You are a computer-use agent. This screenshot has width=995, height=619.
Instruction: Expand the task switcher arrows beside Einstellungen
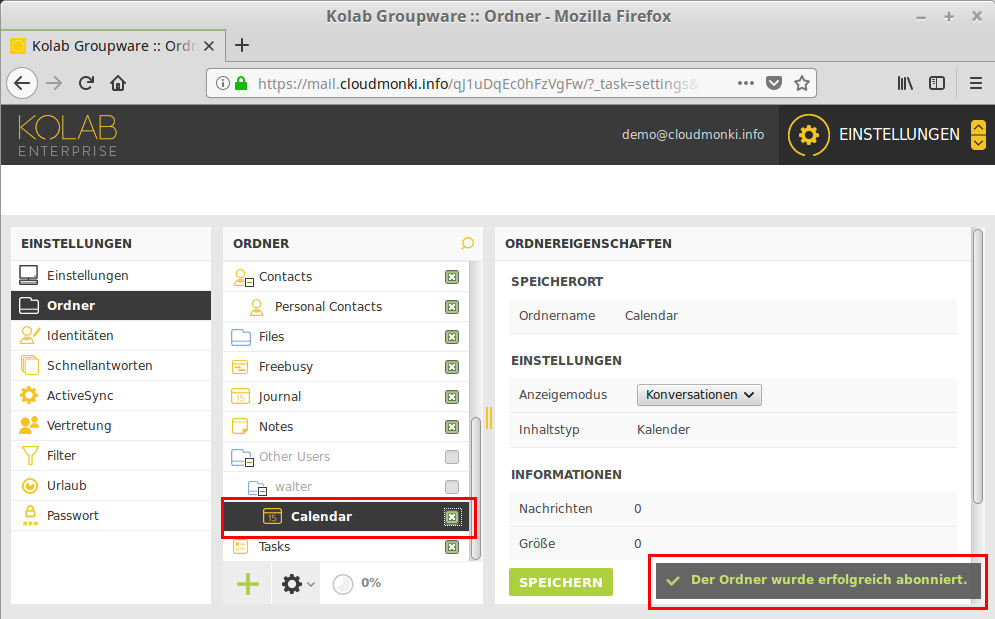(979, 135)
